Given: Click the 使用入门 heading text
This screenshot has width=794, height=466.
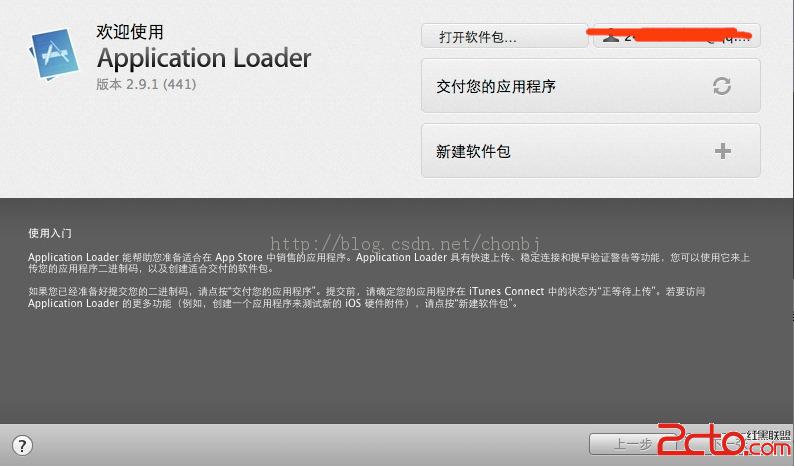Looking at the screenshot, I should (50, 233).
